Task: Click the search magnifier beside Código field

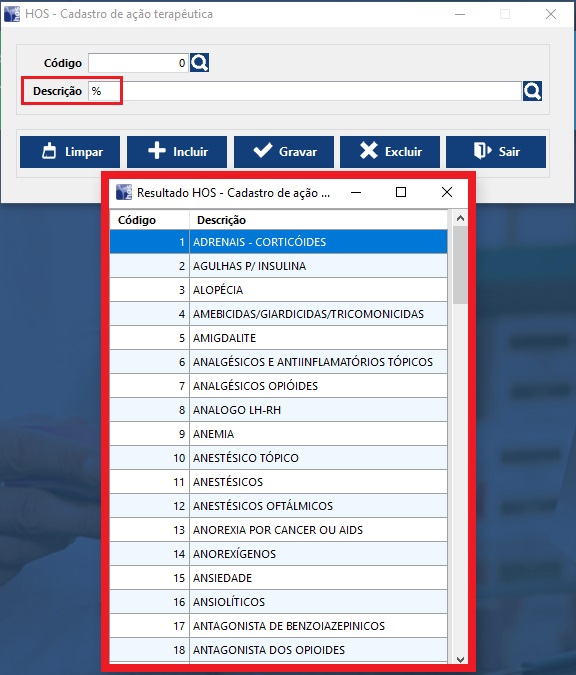Action: click(x=199, y=63)
